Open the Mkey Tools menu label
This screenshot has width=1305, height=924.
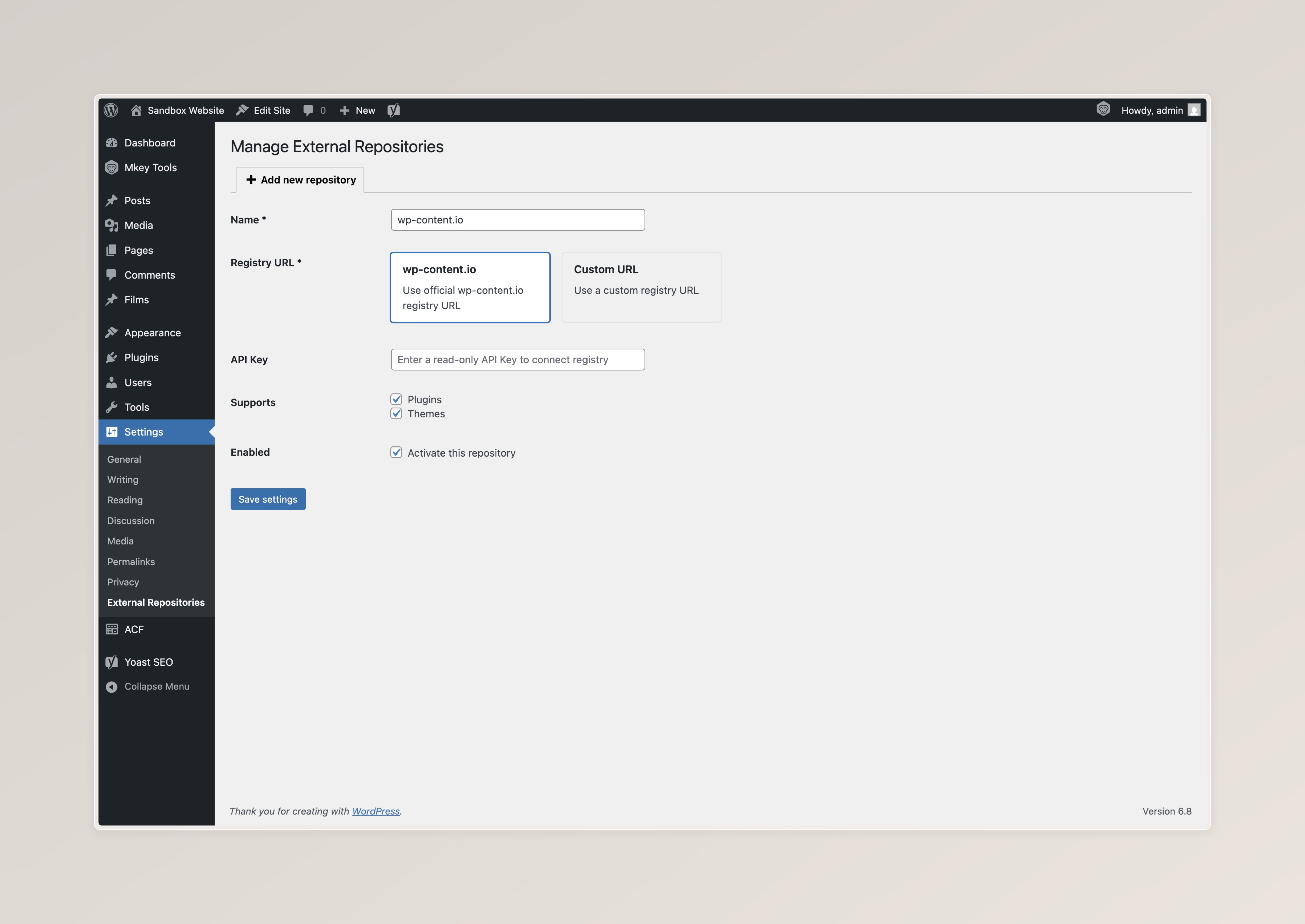pos(151,168)
